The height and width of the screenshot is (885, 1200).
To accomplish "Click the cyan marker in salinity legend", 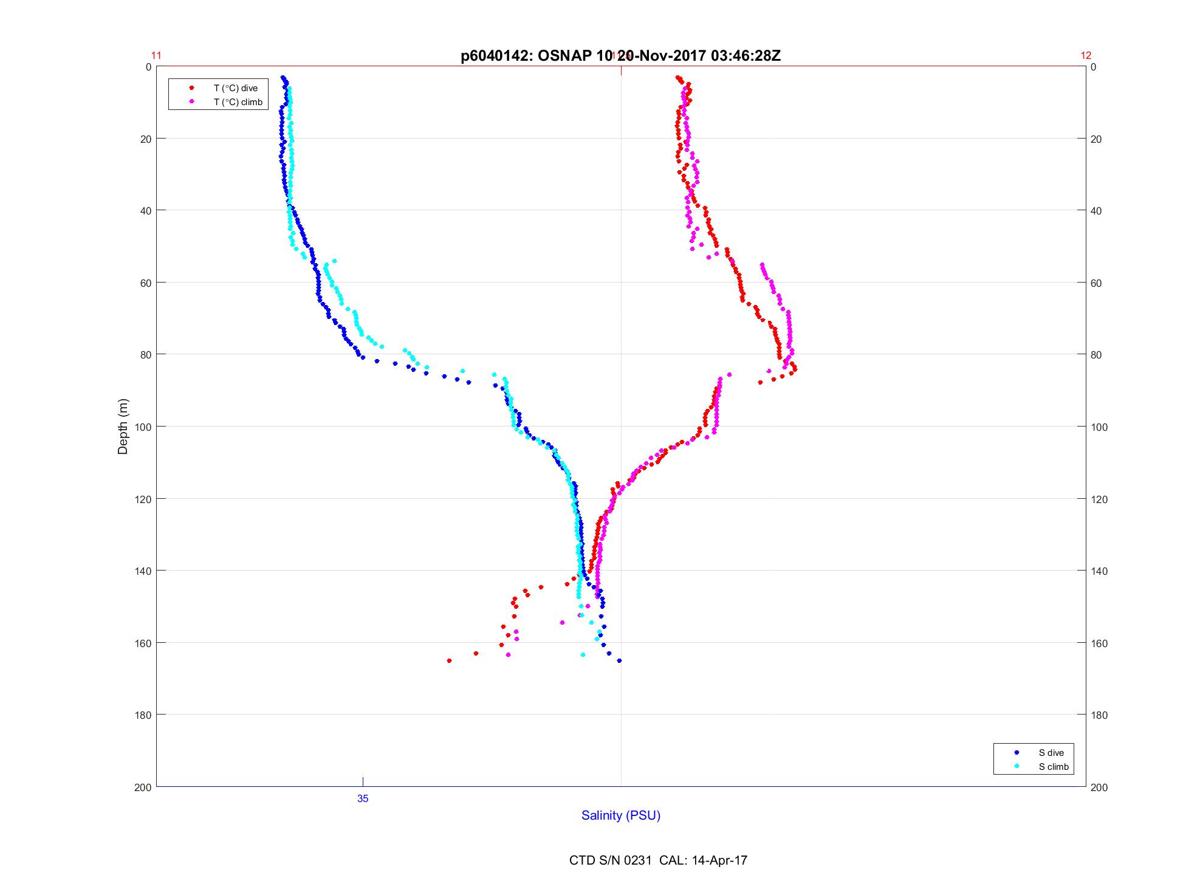I will coord(1016,766).
